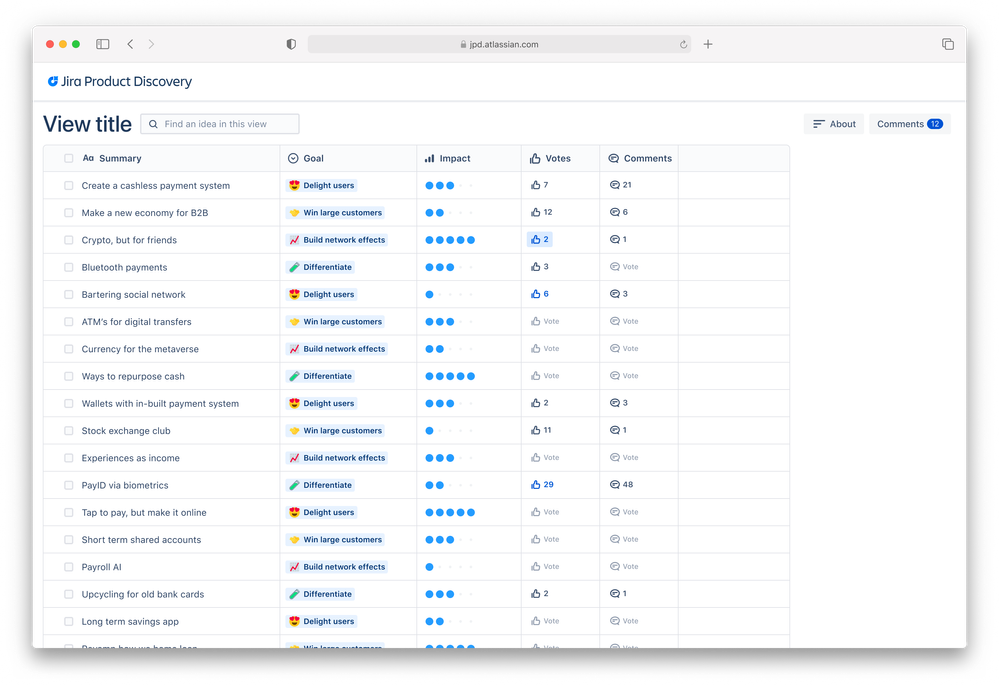Screen dimensions: 999x685
Task: Click the search magnifier icon
Action: 153,124
